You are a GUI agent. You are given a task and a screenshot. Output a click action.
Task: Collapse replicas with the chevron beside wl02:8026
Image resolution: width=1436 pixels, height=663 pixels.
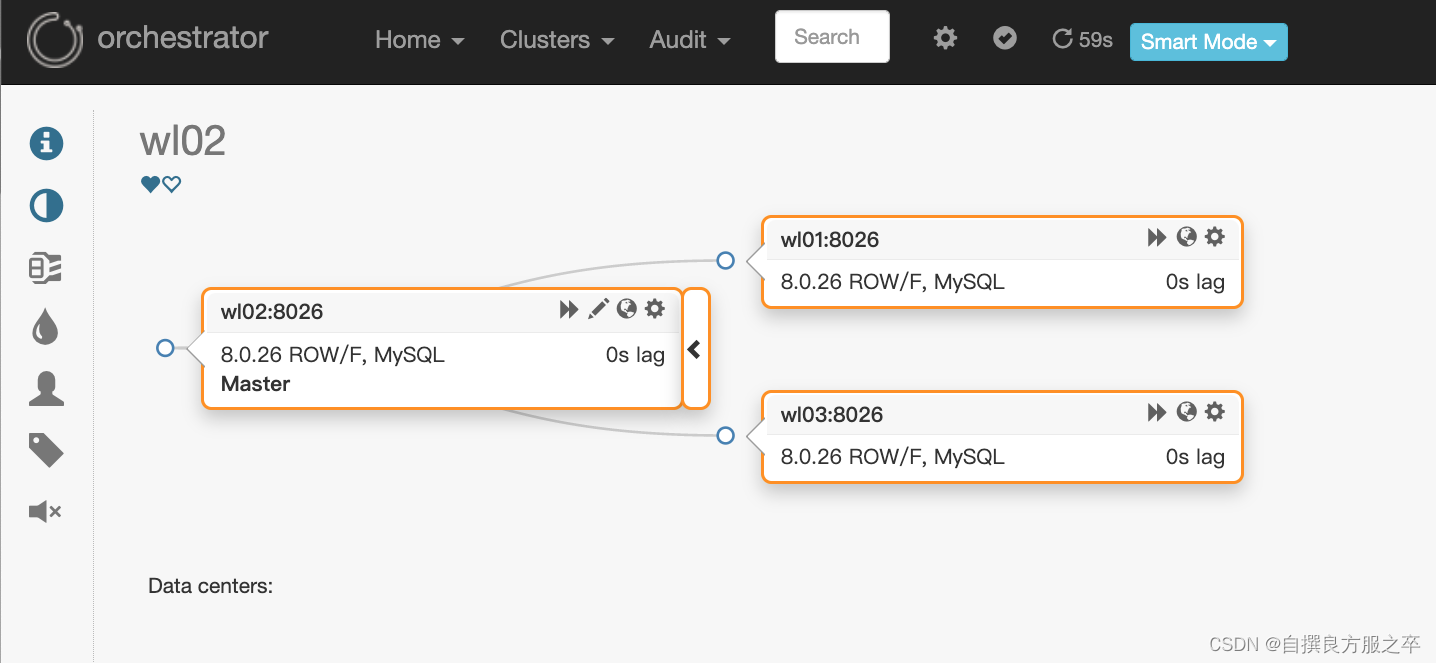point(695,349)
